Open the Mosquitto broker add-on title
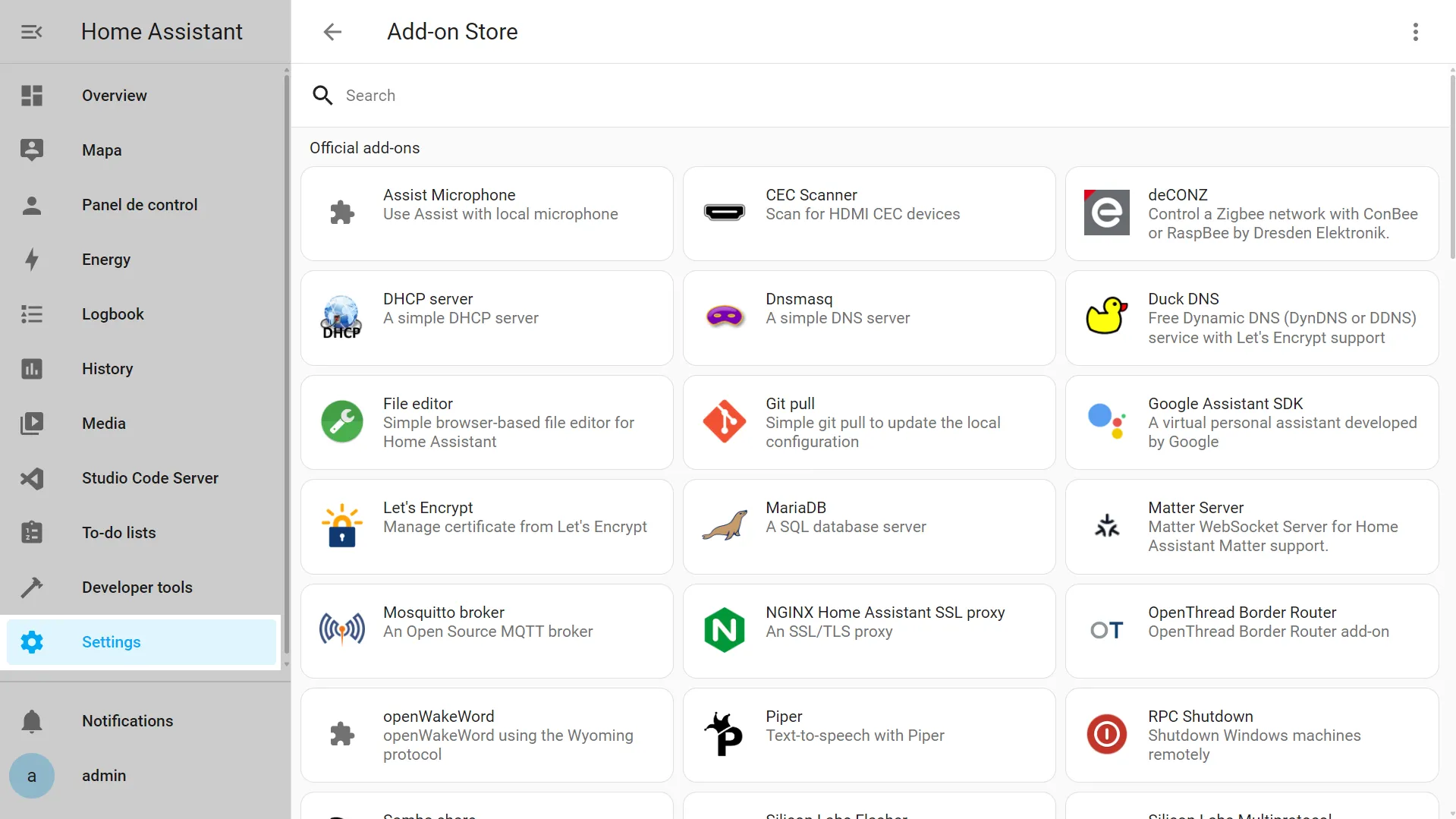 coord(444,613)
